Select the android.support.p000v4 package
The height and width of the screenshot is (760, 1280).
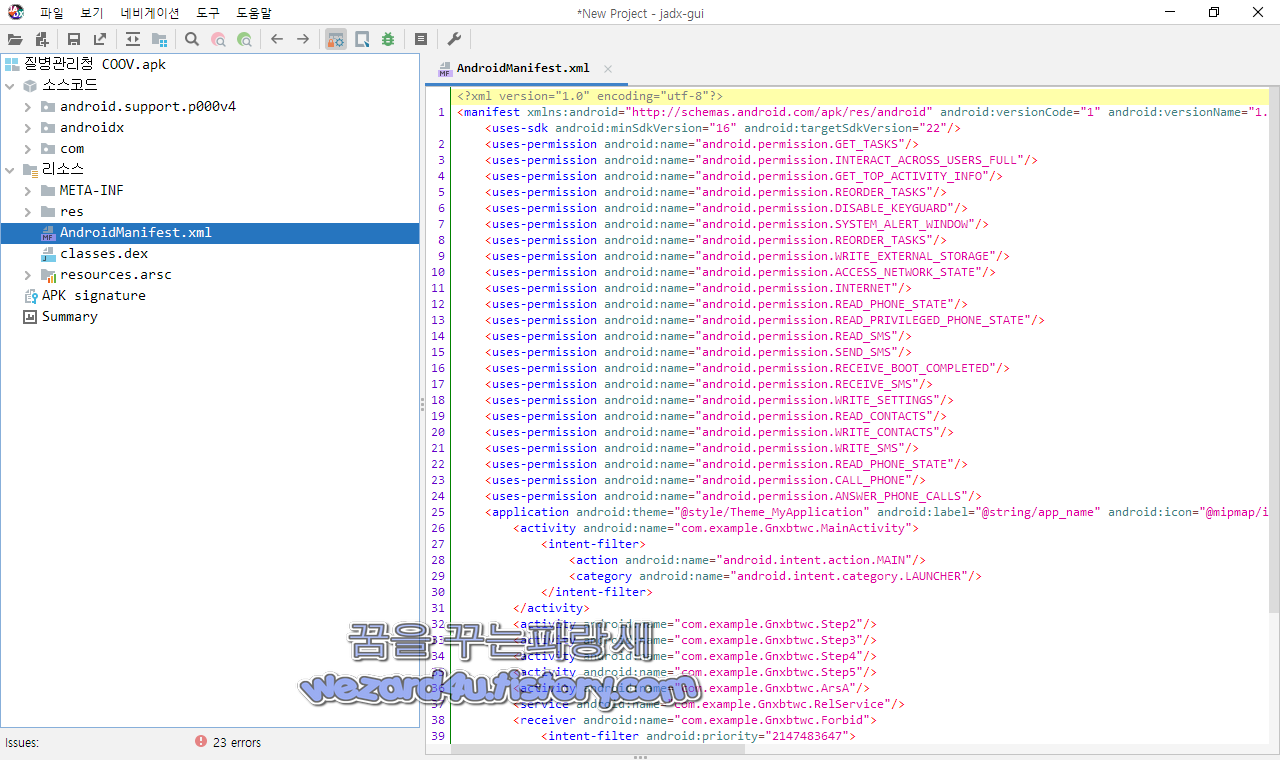(148, 106)
